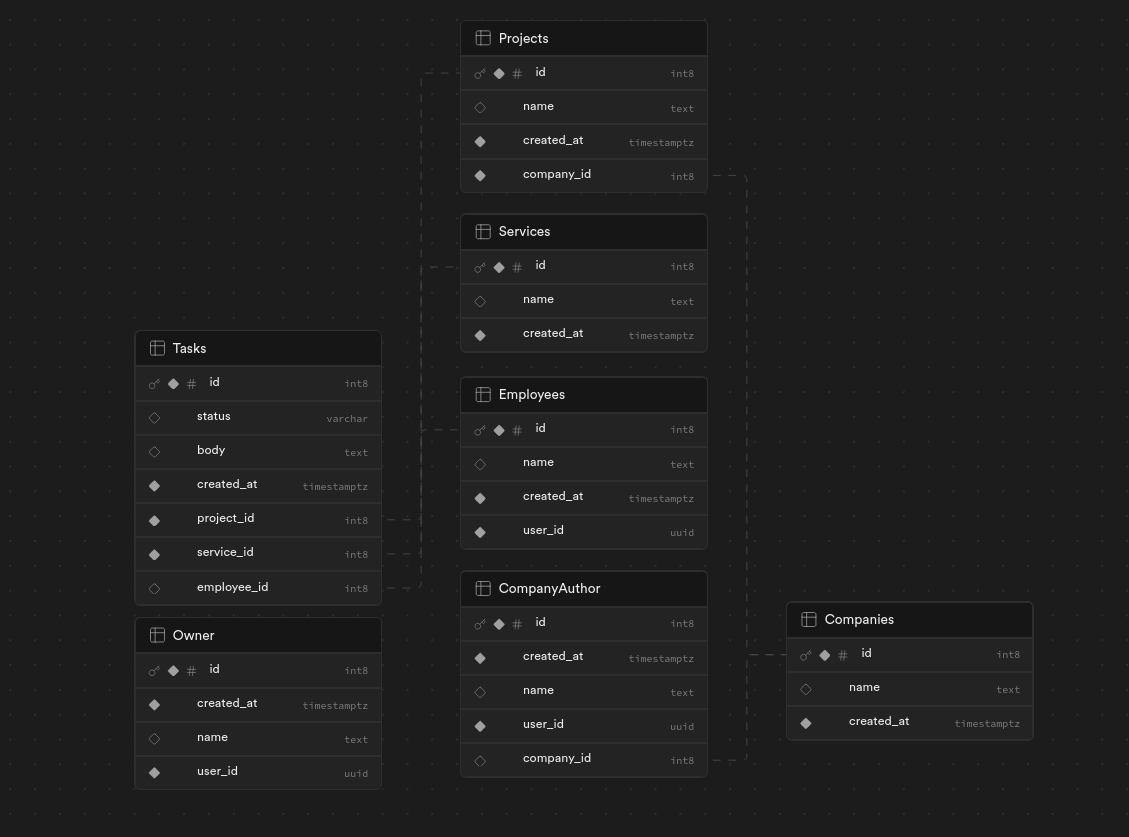Click the hash identity icon in Projects id row

click(517, 73)
